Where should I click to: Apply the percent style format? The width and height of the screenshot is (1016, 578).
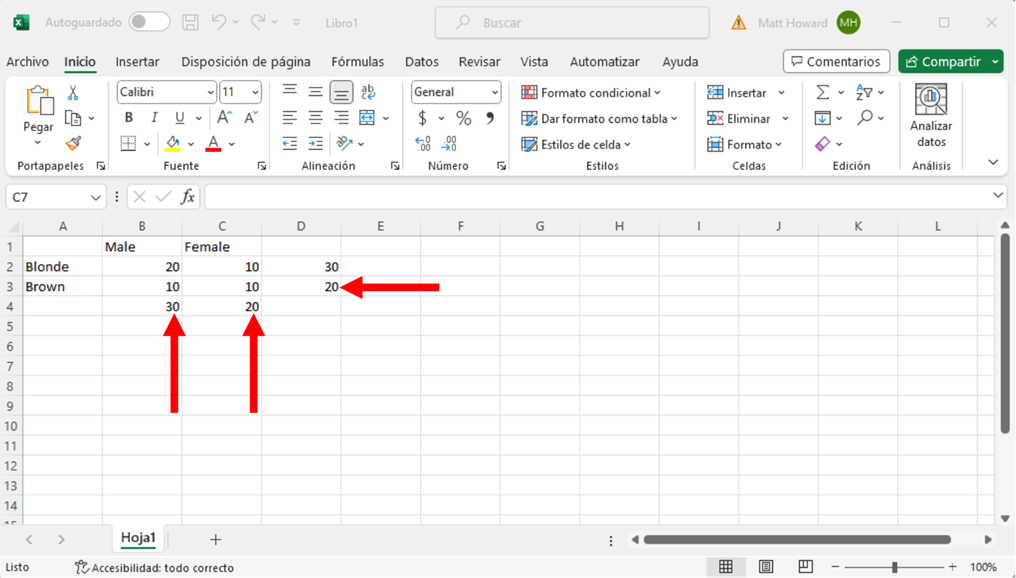(463, 118)
